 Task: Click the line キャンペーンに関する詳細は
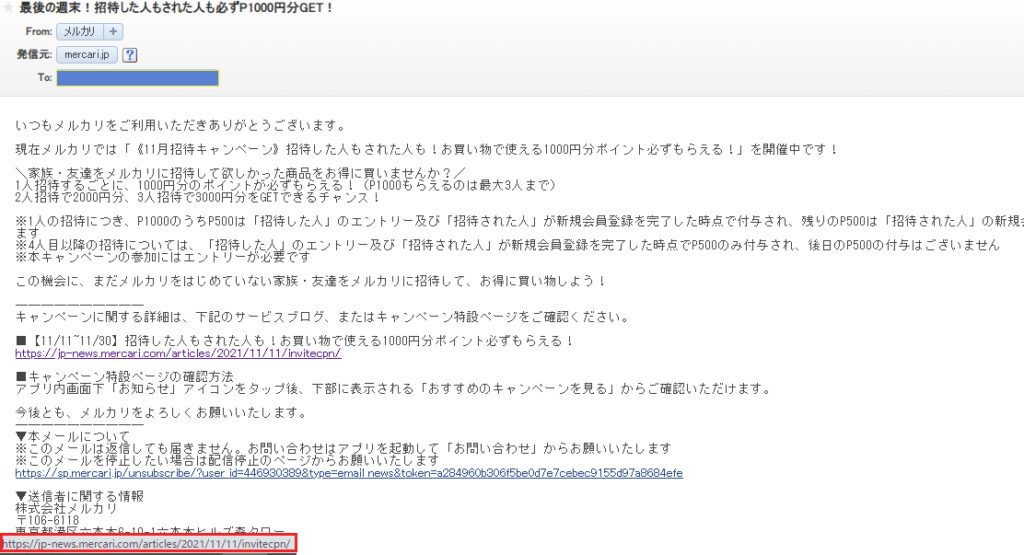click(x=323, y=317)
